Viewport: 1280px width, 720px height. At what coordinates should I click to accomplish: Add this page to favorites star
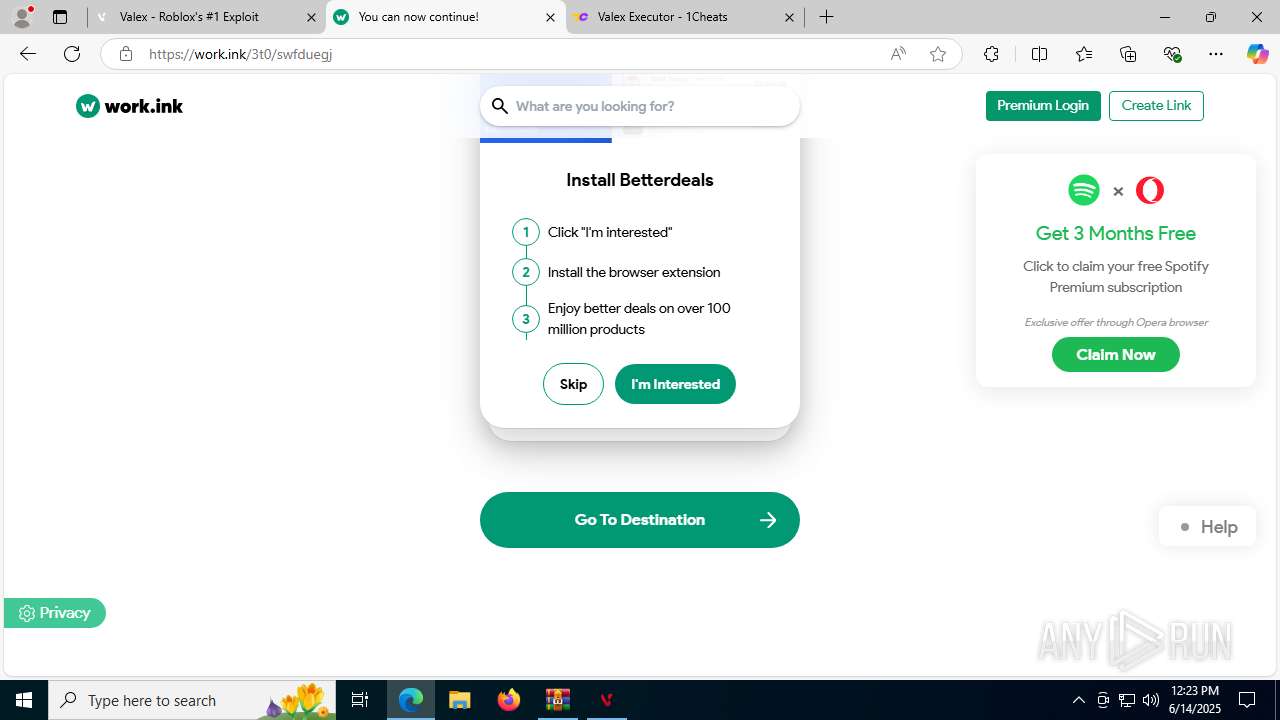point(938,54)
